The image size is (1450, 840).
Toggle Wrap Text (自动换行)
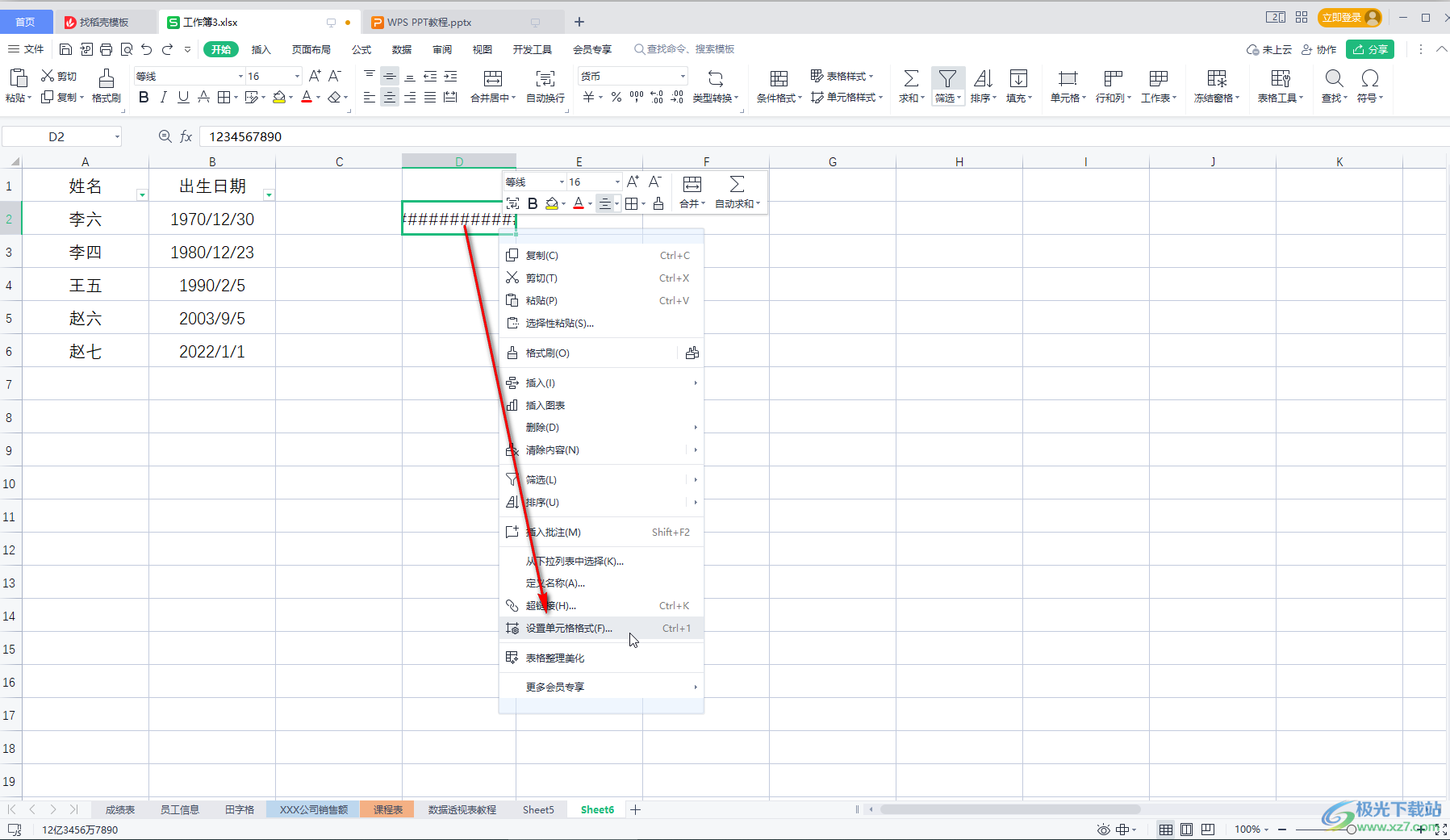[x=545, y=86]
